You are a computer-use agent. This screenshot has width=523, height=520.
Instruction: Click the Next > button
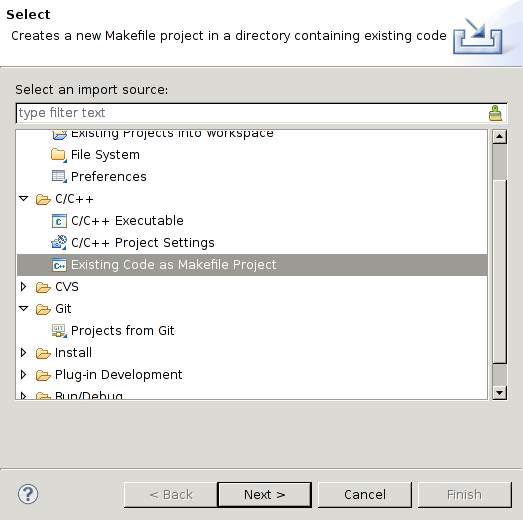[x=265, y=495]
